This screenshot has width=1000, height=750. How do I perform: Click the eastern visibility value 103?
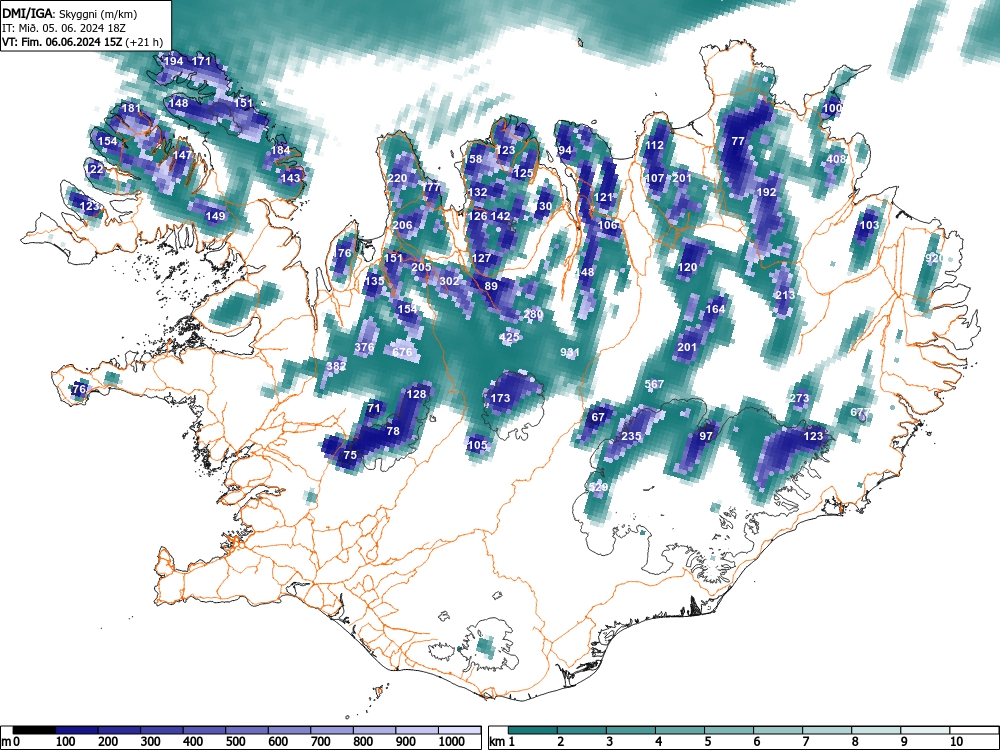coord(869,224)
